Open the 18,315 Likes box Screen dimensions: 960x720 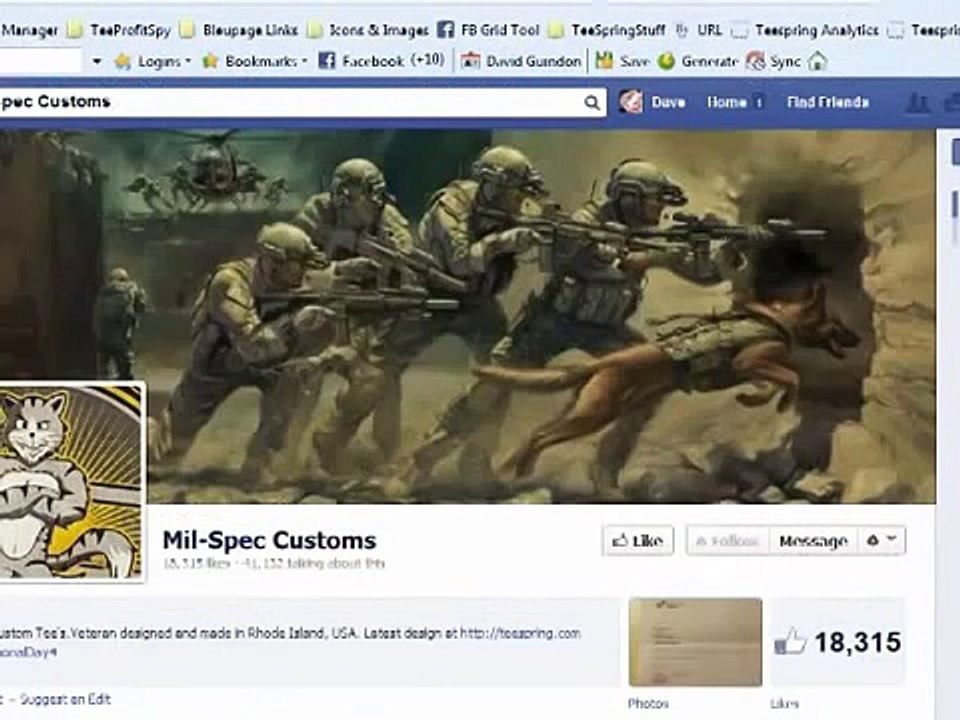838,642
